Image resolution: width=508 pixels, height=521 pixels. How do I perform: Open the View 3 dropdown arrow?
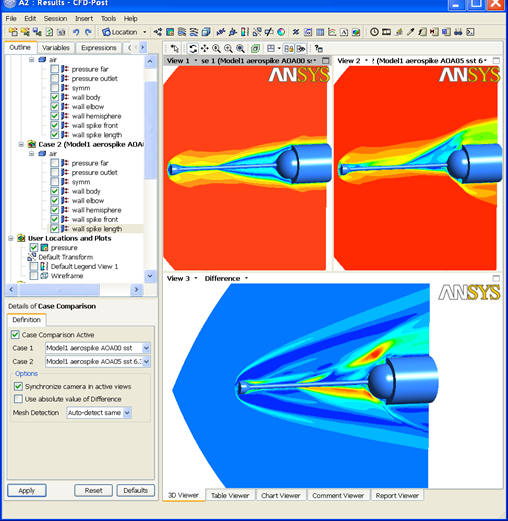tap(196, 278)
